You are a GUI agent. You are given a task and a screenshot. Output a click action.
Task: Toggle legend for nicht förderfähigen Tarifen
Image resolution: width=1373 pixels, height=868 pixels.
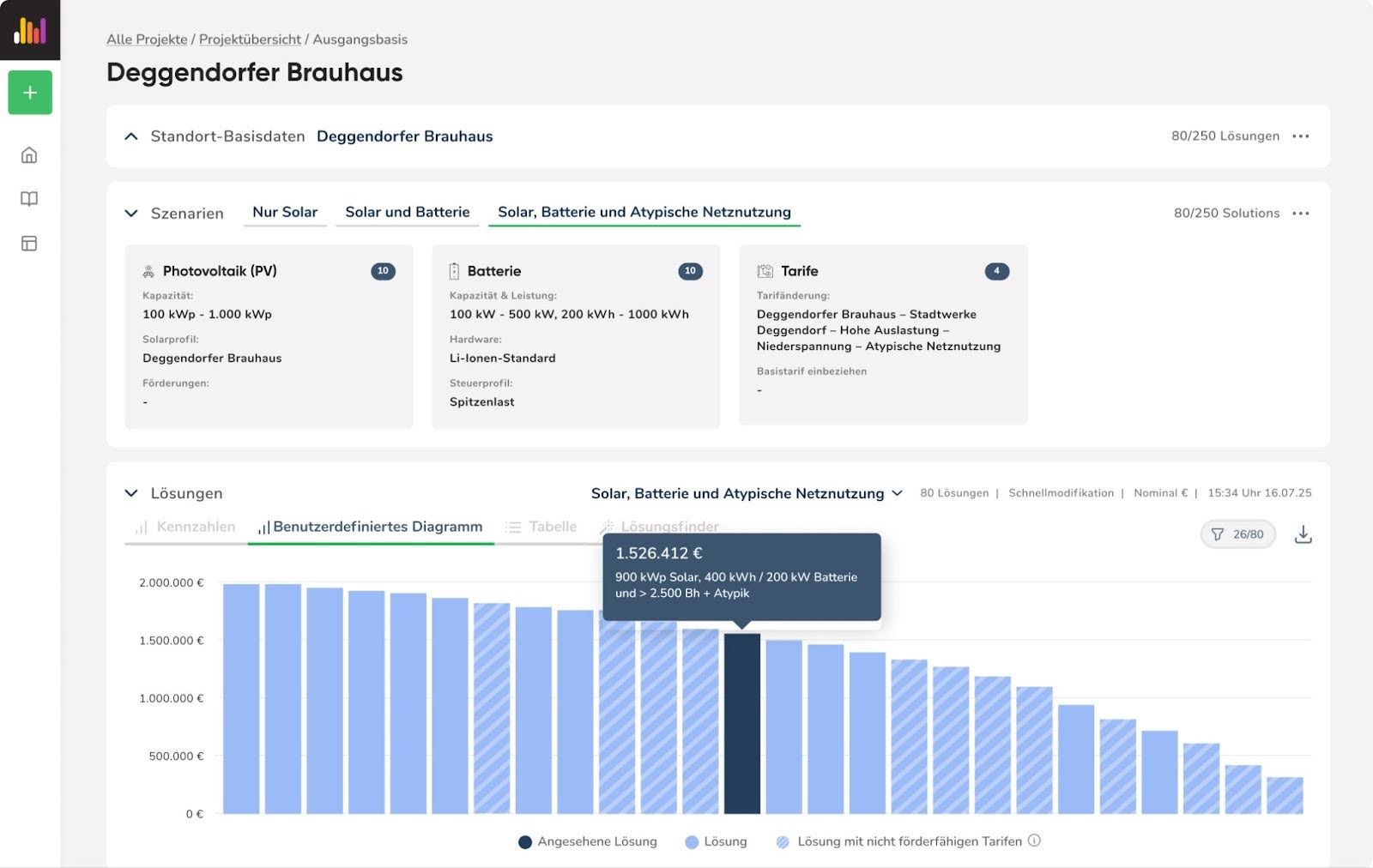click(x=899, y=841)
